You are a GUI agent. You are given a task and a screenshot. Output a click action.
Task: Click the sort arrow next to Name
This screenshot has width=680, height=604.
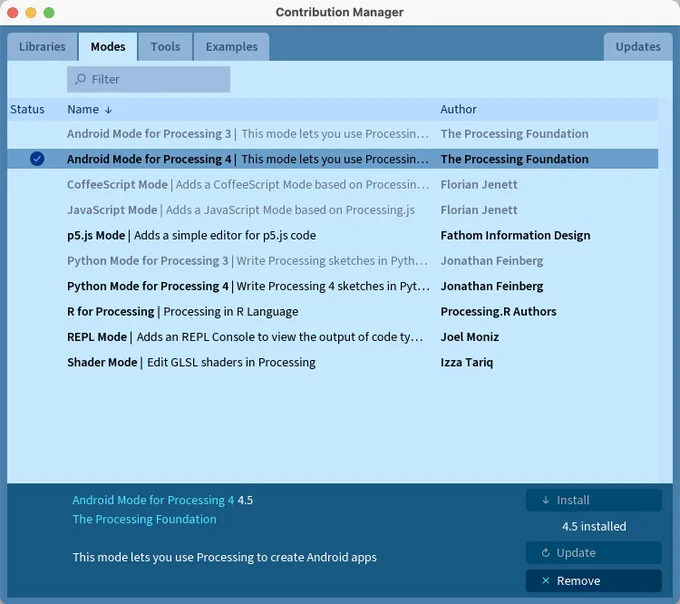pos(108,110)
